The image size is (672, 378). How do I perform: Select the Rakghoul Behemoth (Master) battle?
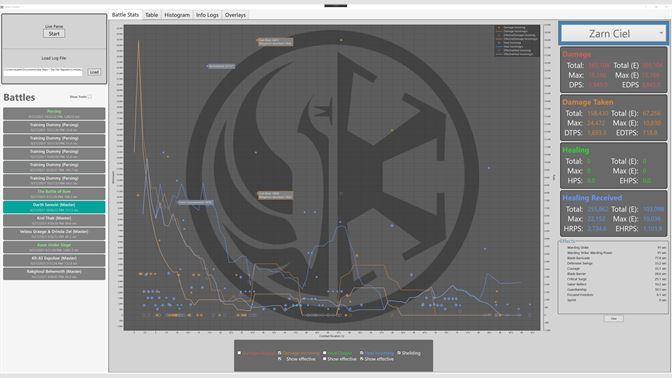click(x=54, y=273)
